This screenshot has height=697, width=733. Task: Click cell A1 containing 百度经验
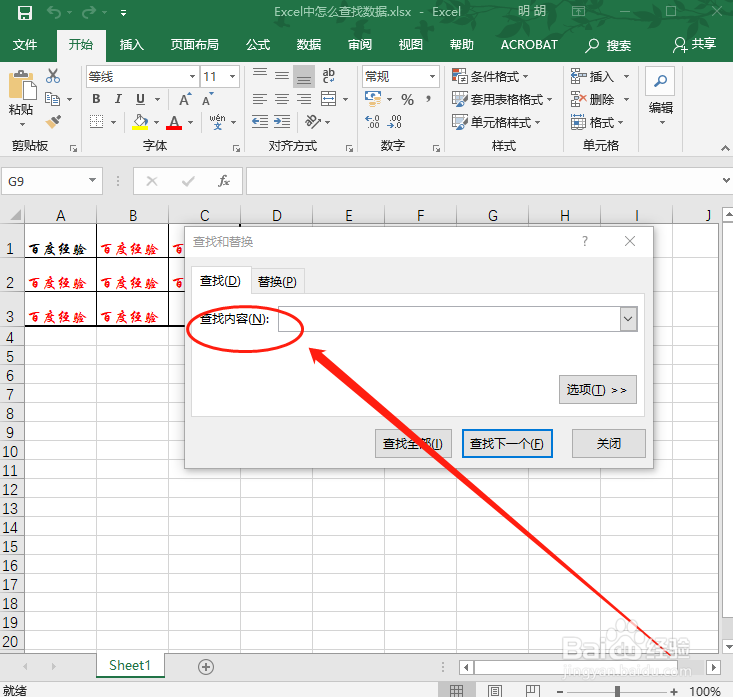[x=60, y=241]
